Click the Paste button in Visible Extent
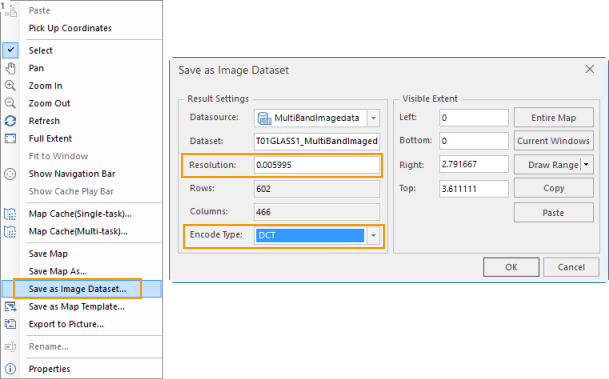The width and height of the screenshot is (609, 379). tap(553, 213)
